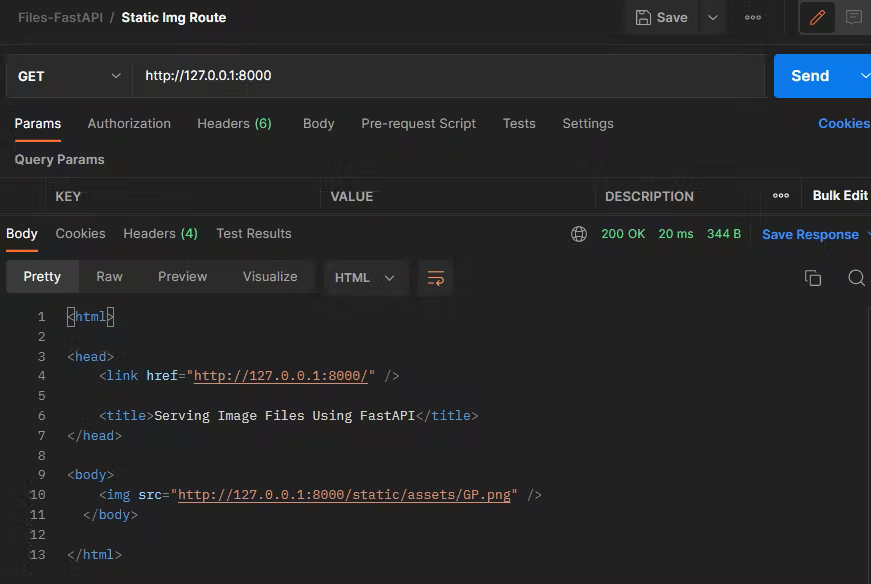871x584 pixels.
Task: Open the Test Results tab
Action: (x=253, y=233)
